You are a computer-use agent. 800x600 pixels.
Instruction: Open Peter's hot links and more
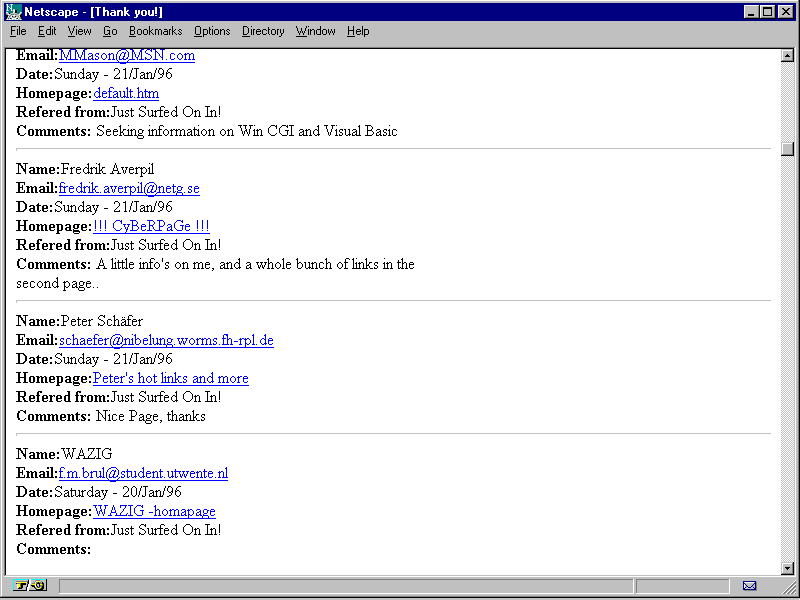170,378
